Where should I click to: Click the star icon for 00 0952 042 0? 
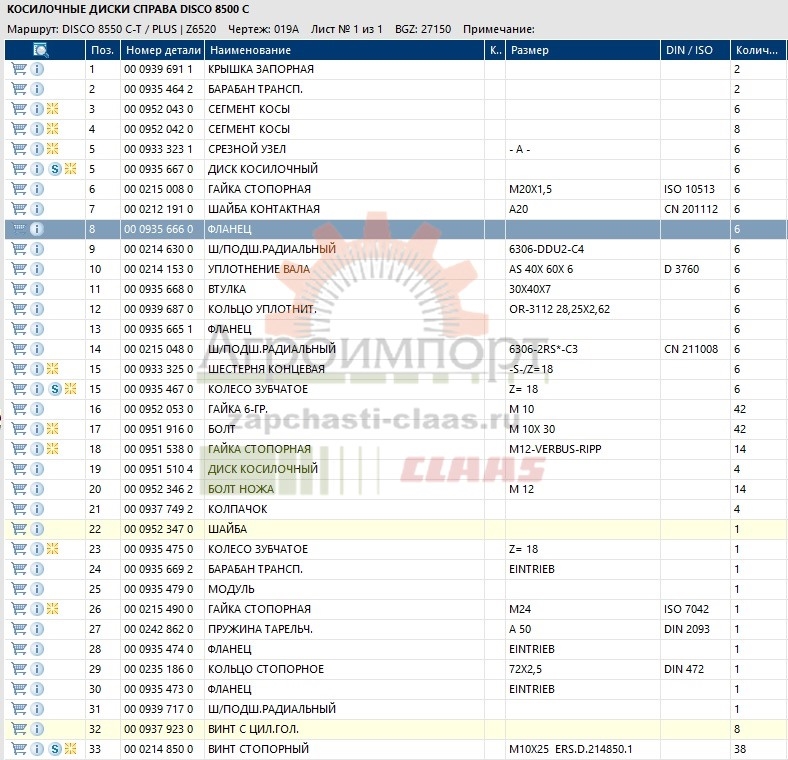click(x=53, y=129)
